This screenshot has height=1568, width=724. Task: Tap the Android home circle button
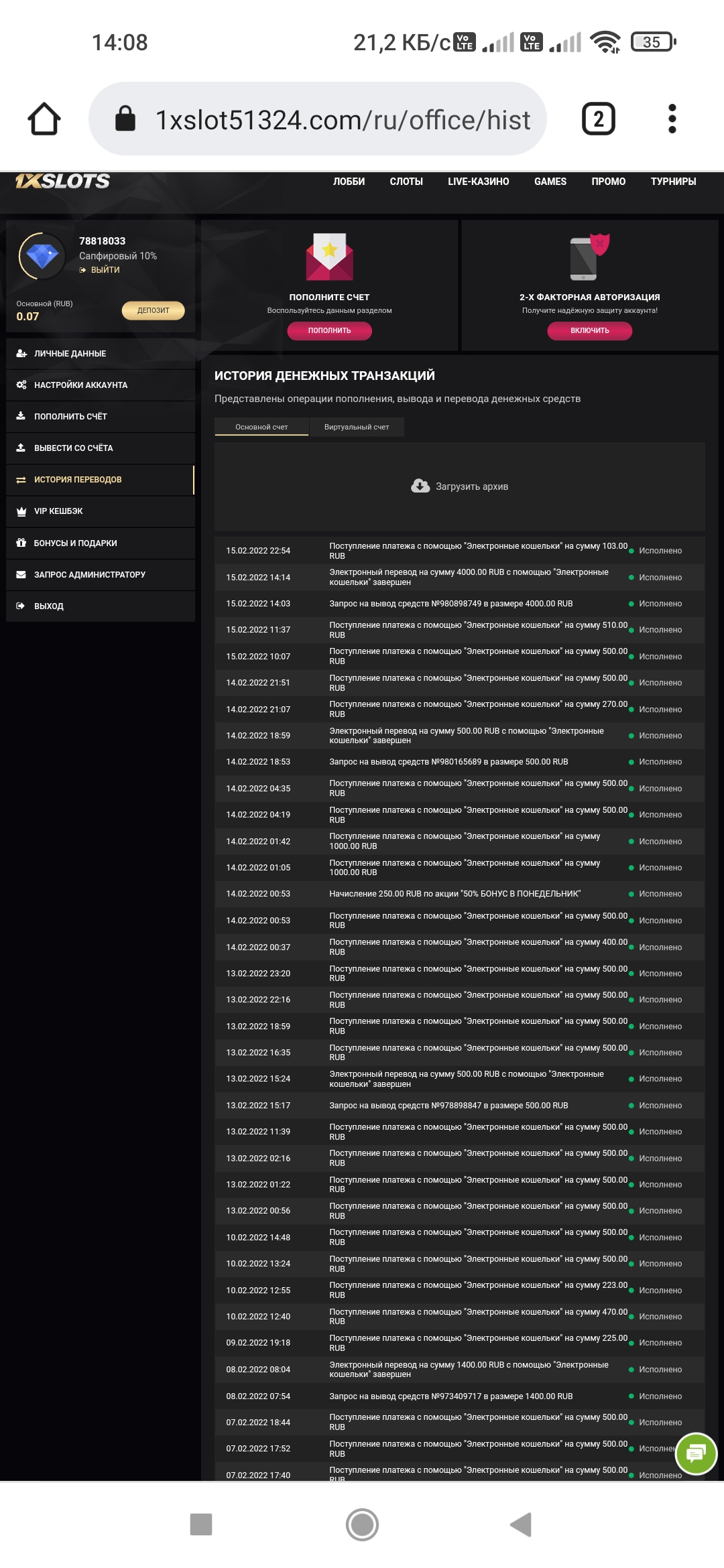(x=362, y=1524)
